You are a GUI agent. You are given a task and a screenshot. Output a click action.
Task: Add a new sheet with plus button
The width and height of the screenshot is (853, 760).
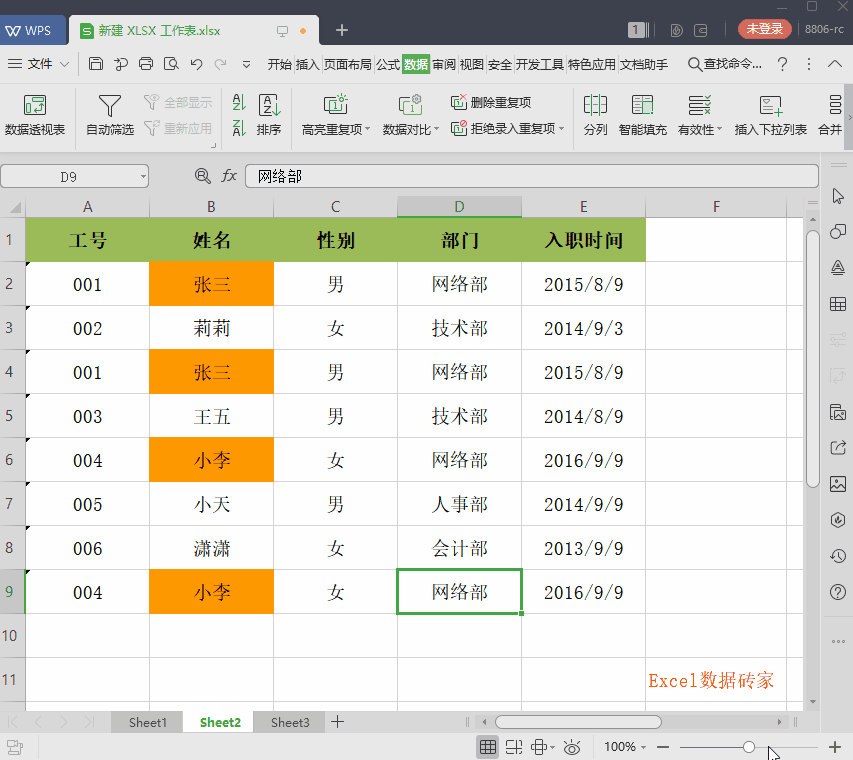[x=337, y=722]
